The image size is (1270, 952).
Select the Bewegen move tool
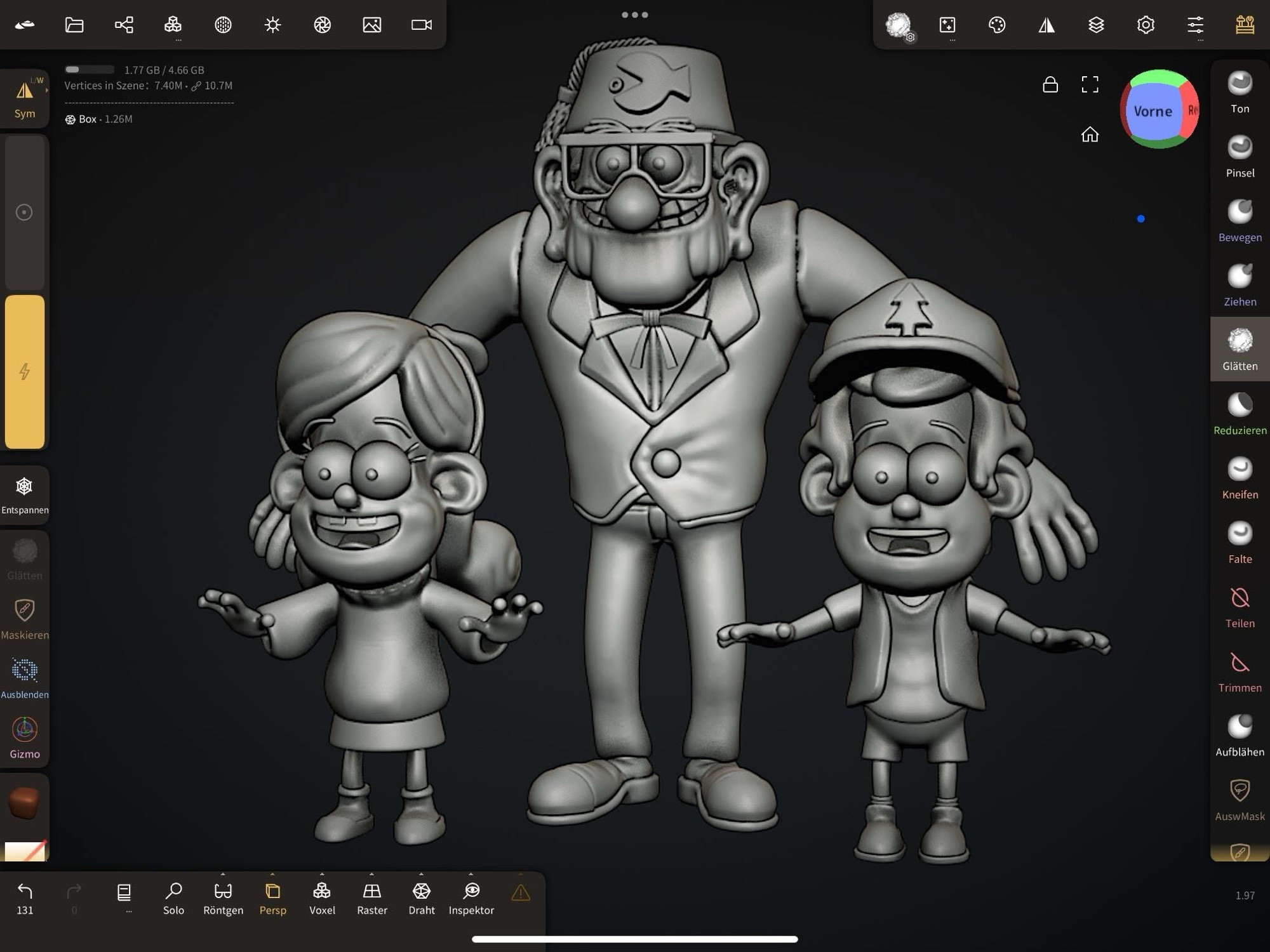pyautogui.click(x=1240, y=221)
